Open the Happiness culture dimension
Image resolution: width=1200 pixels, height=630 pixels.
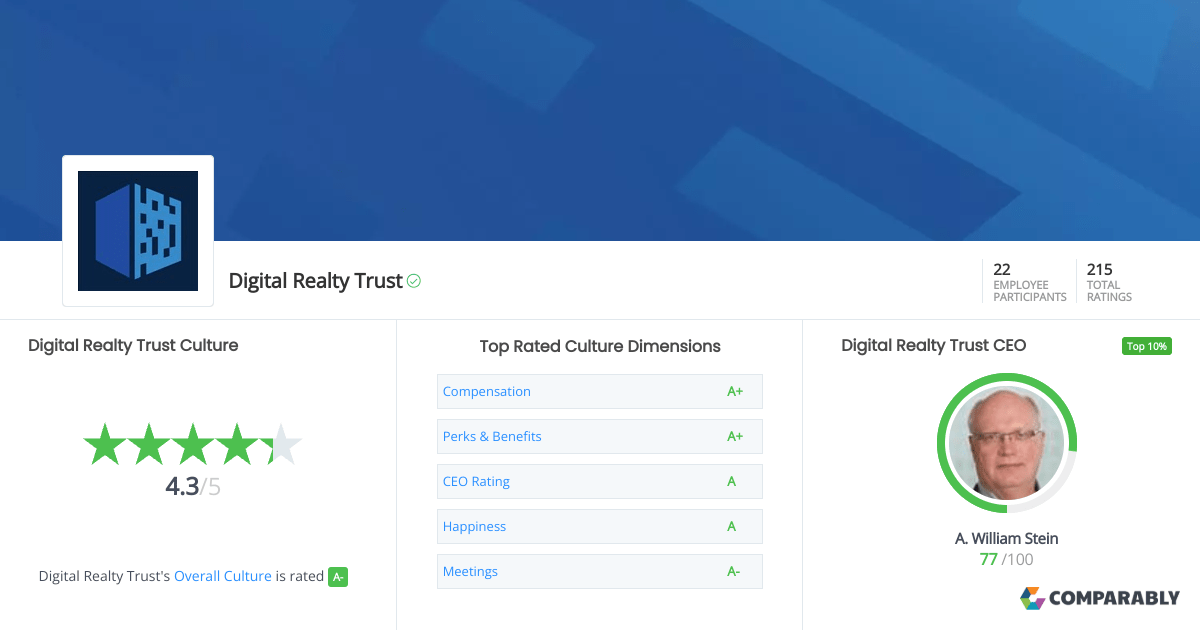tap(600, 526)
